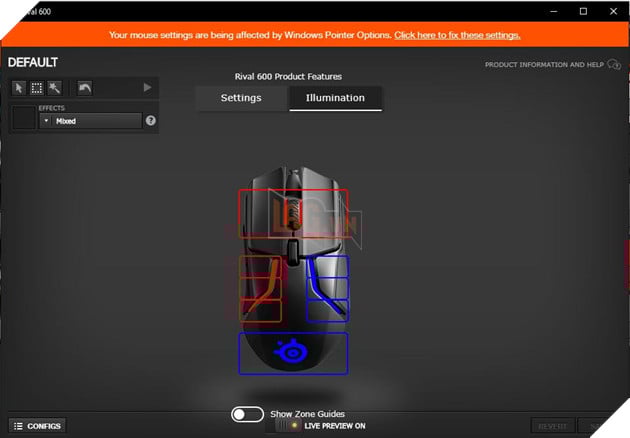The height and width of the screenshot is (438, 630).
Task: Select the red scroll wheel lighting zone
Action: point(293,212)
